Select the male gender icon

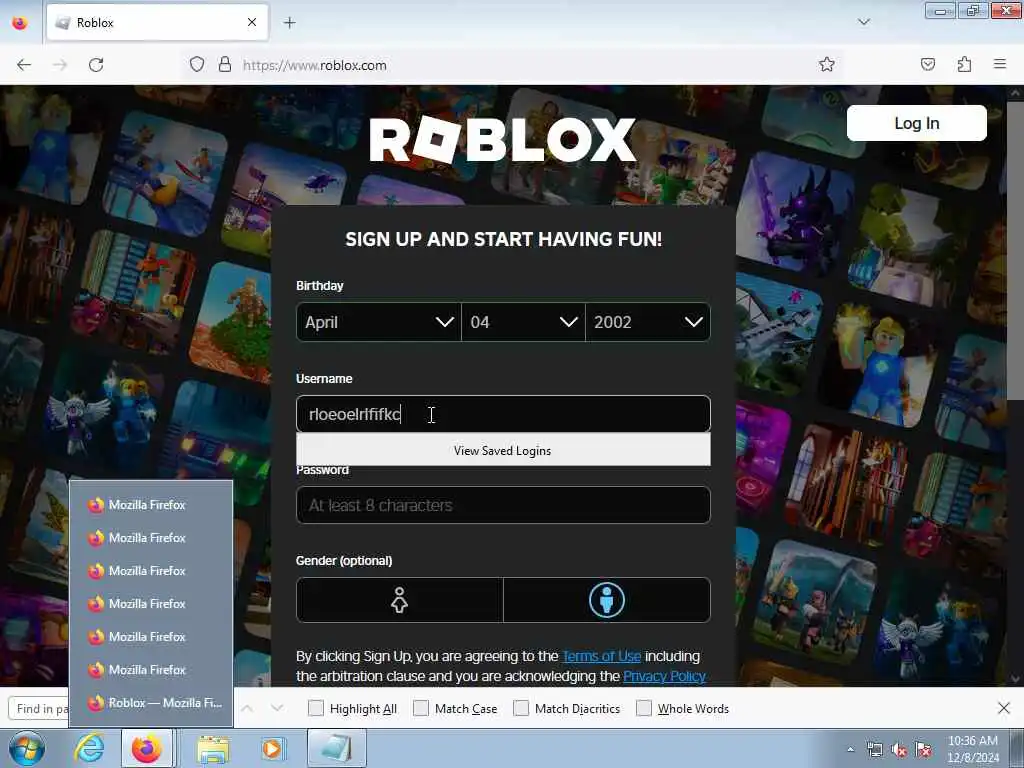(607, 600)
